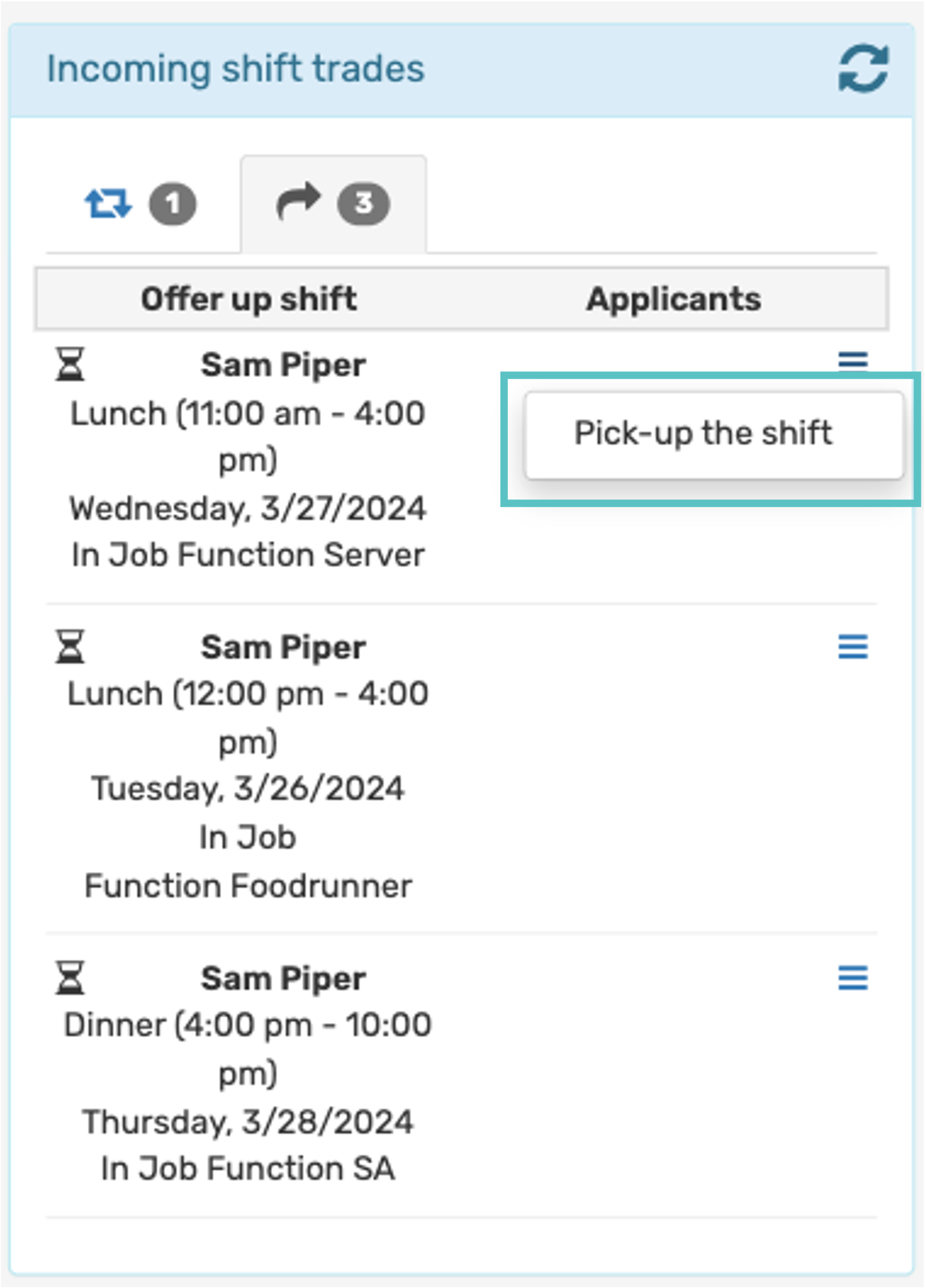Refresh the incoming shift trades panel
This screenshot has width=925, height=1288.
click(x=863, y=69)
